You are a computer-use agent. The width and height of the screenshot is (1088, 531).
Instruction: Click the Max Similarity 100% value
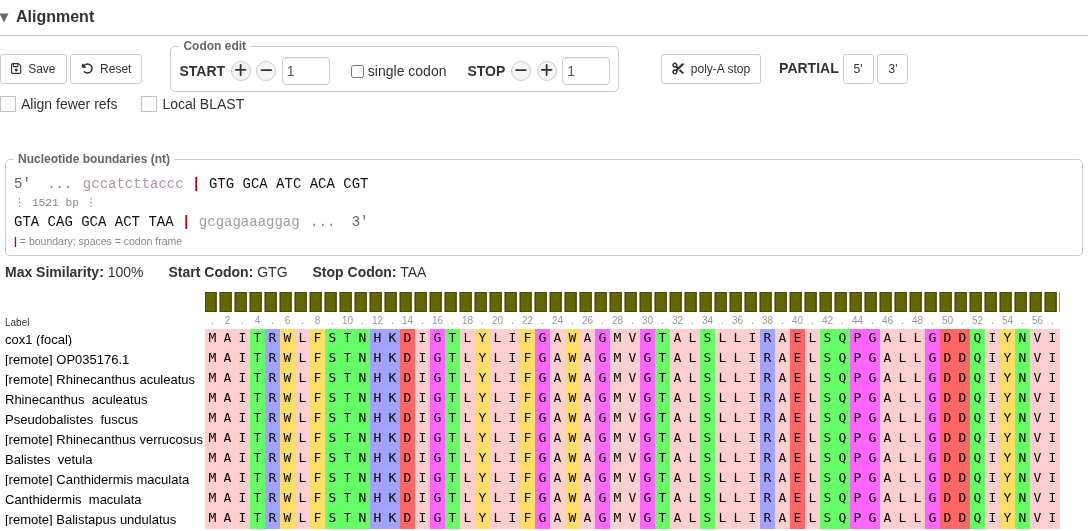126,272
